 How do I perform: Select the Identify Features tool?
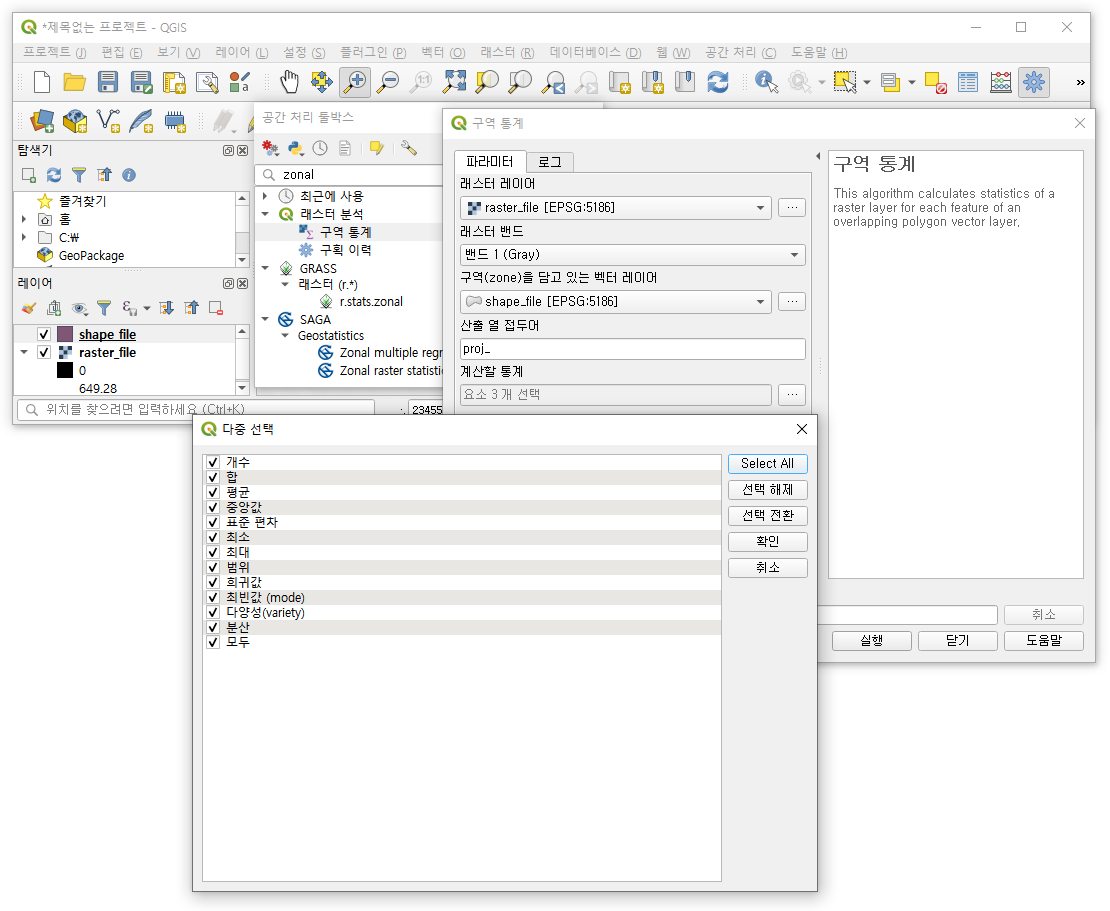766,82
